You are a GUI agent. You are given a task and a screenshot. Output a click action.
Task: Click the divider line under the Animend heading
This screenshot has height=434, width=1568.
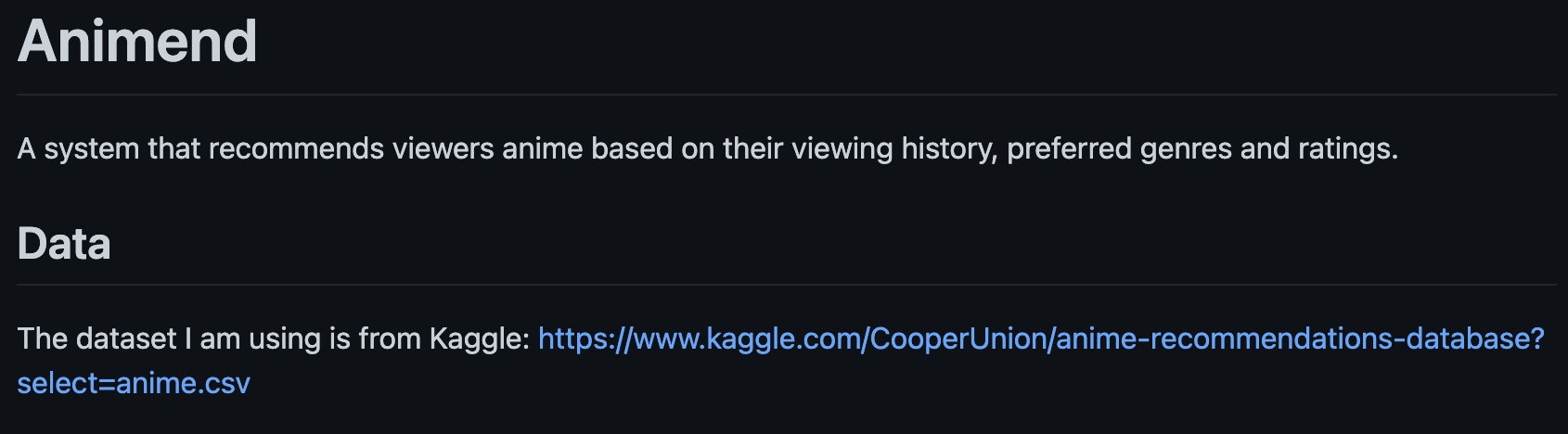787,95
